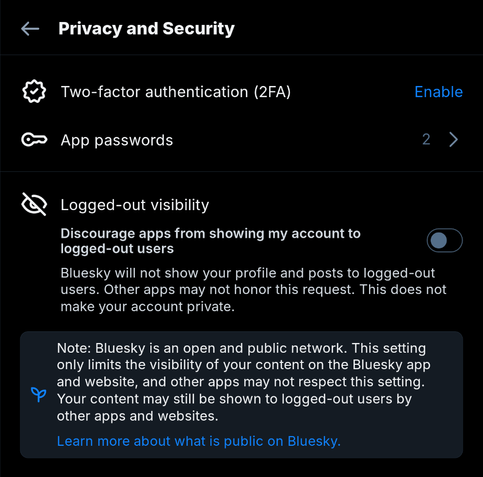This screenshot has width=483, height=477.
Task: Click the Privacy and Security page title
Action: tap(146, 29)
